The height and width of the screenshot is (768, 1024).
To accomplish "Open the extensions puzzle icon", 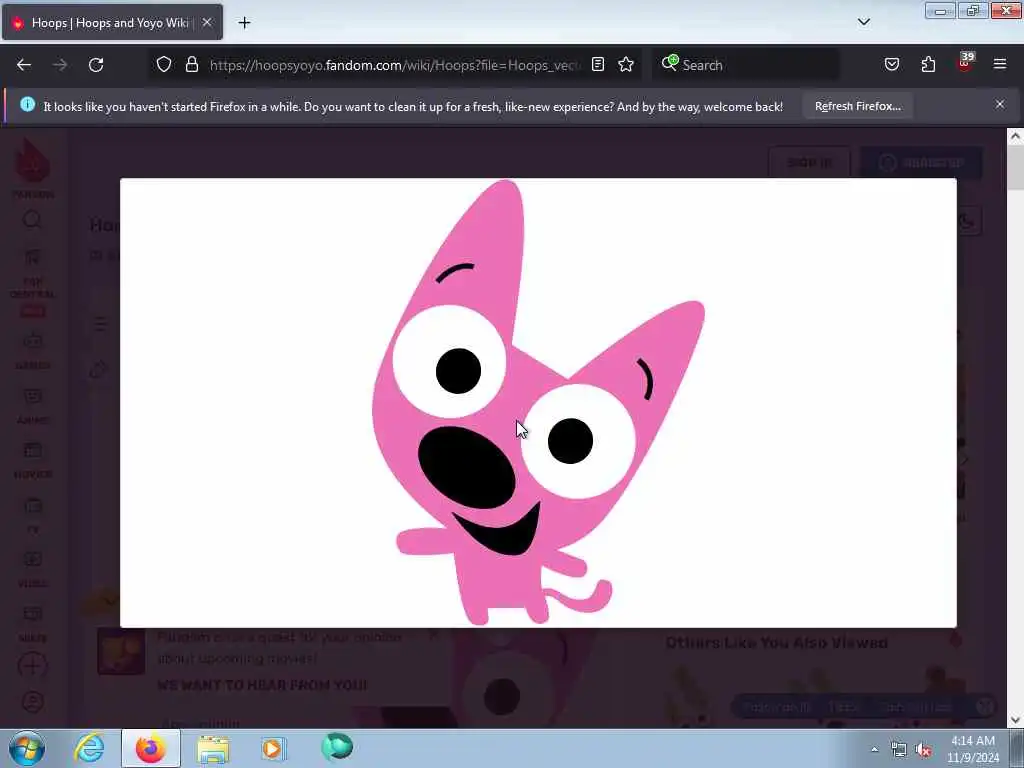I will click(928, 64).
